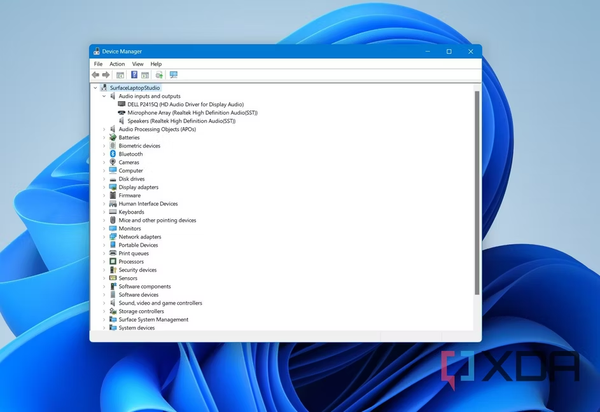Select the Surface System Management category
The image size is (600, 412).
click(x=153, y=319)
